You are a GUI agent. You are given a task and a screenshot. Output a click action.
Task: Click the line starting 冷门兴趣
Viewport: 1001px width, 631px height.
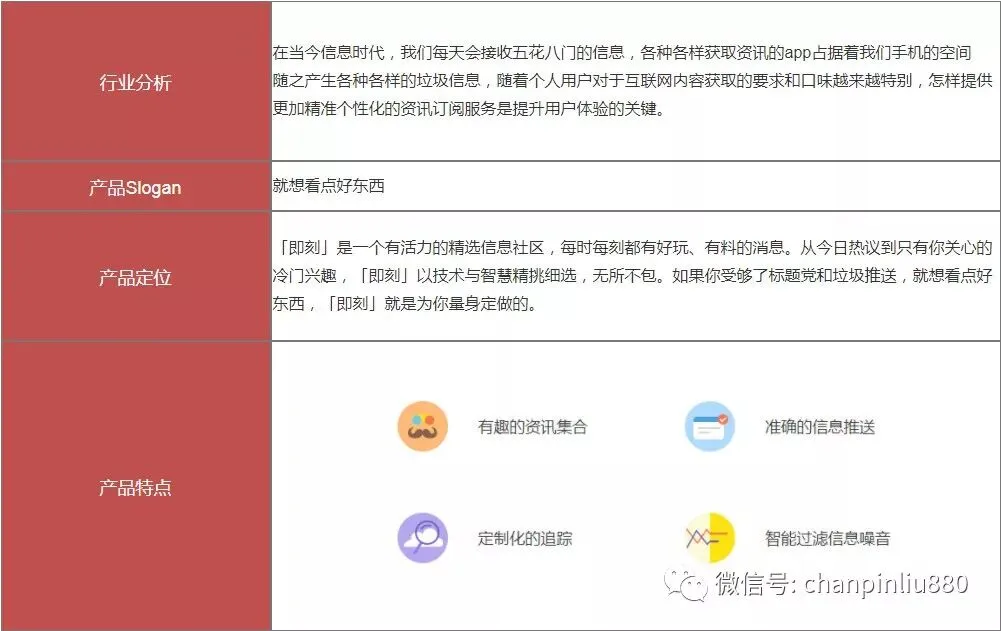(x=632, y=276)
